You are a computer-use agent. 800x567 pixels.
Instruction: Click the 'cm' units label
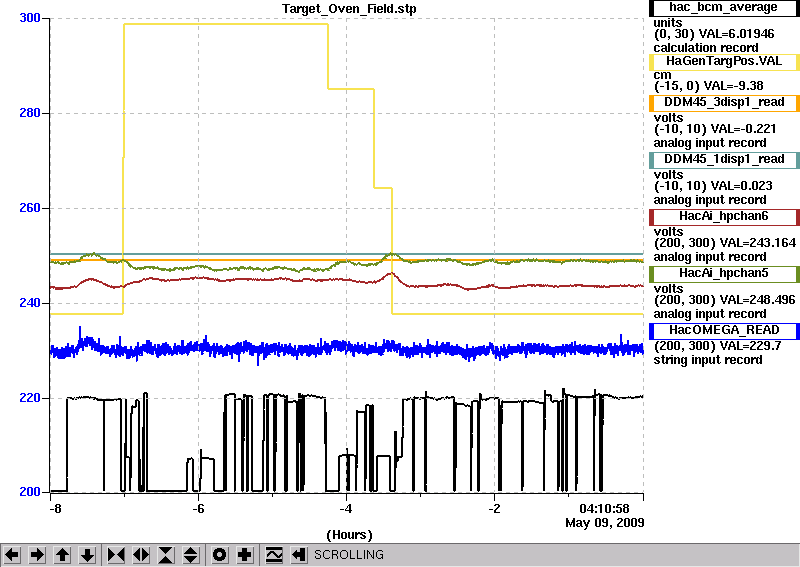[662, 75]
